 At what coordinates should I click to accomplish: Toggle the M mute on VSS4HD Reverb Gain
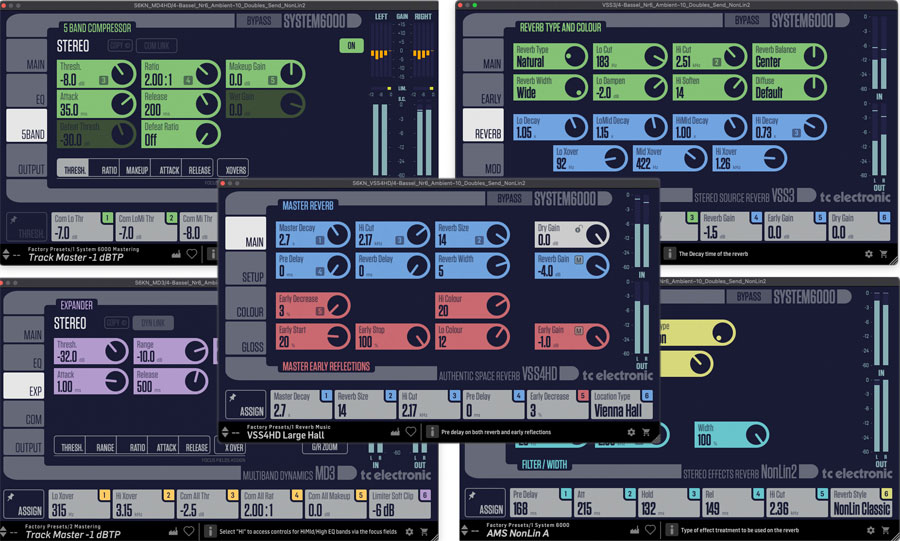point(579,259)
